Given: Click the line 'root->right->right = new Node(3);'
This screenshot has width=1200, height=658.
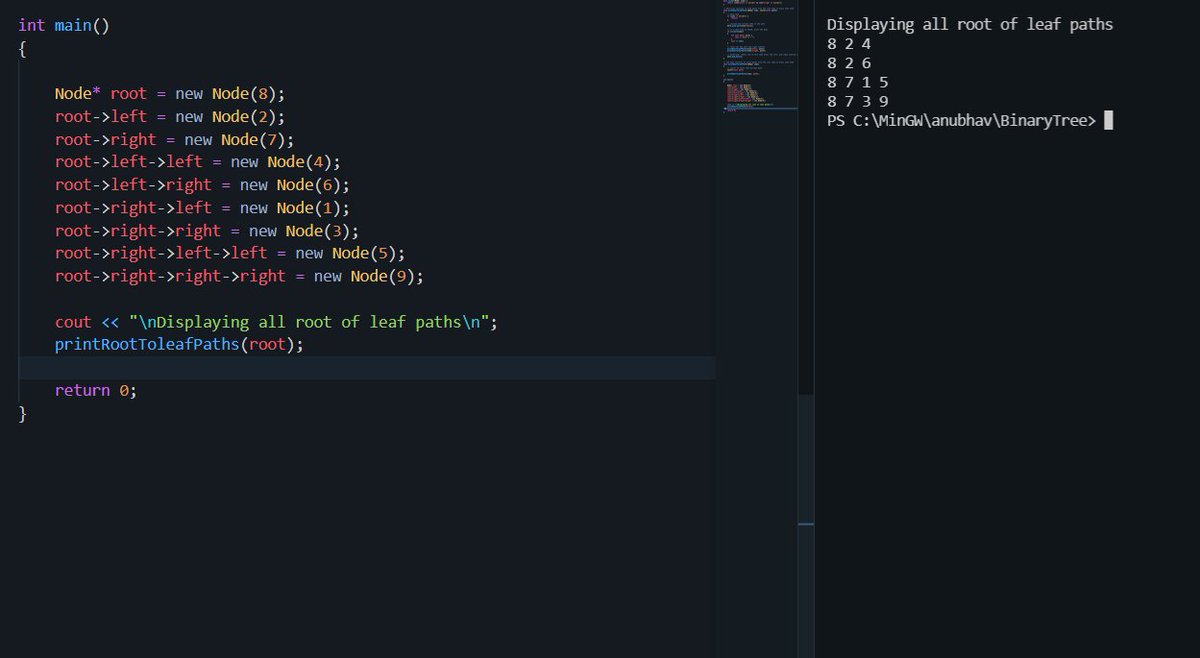Looking at the screenshot, I should tap(207, 231).
